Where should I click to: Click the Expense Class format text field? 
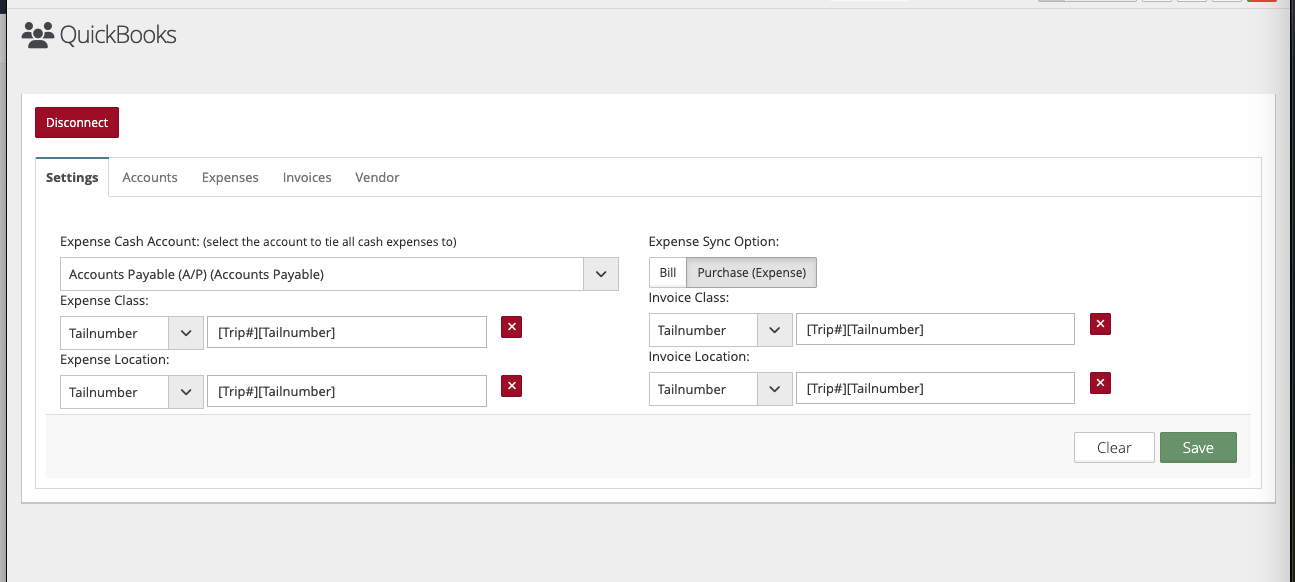pos(346,333)
